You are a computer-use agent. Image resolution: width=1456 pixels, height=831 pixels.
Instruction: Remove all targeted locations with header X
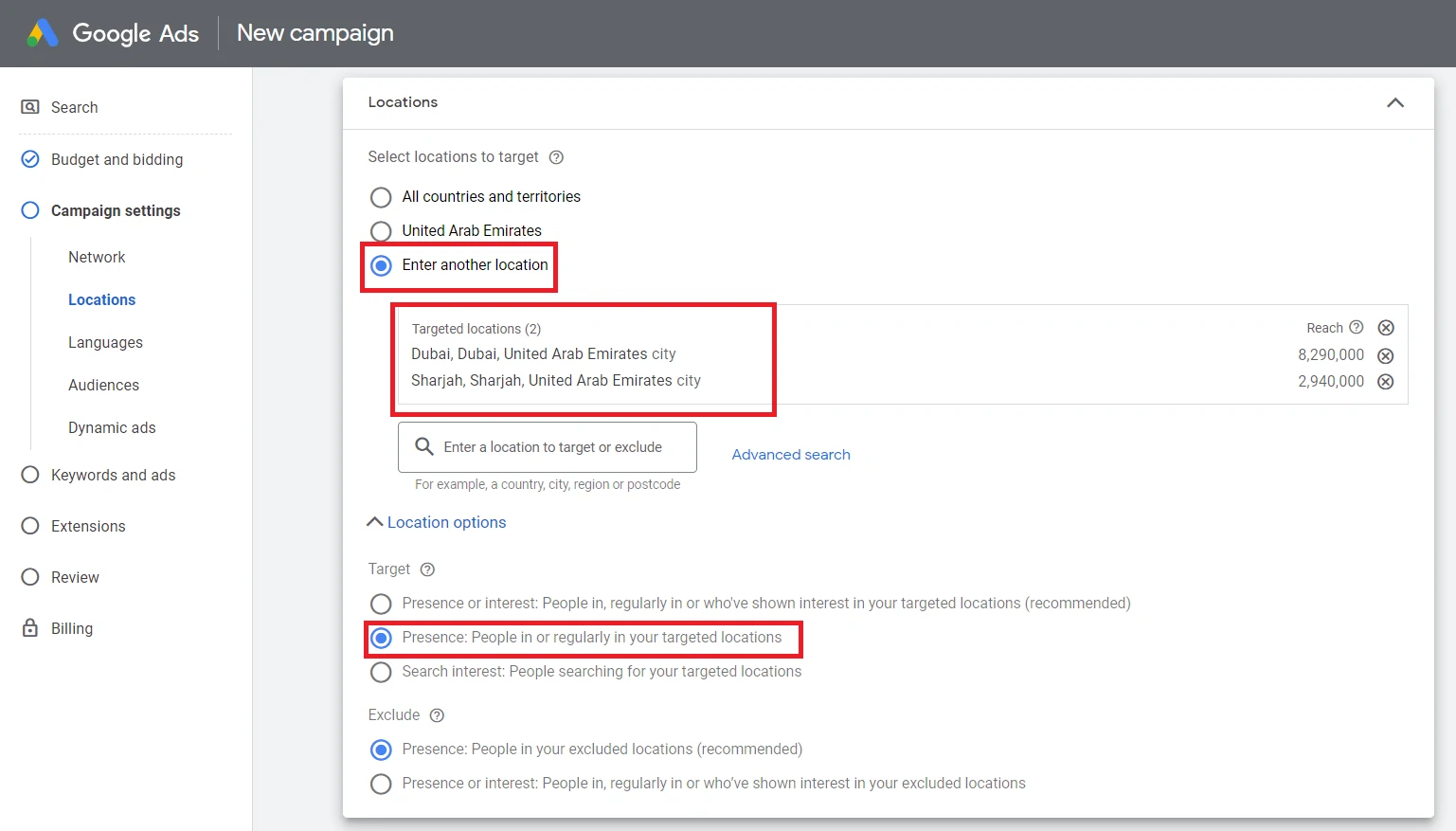point(1386,328)
